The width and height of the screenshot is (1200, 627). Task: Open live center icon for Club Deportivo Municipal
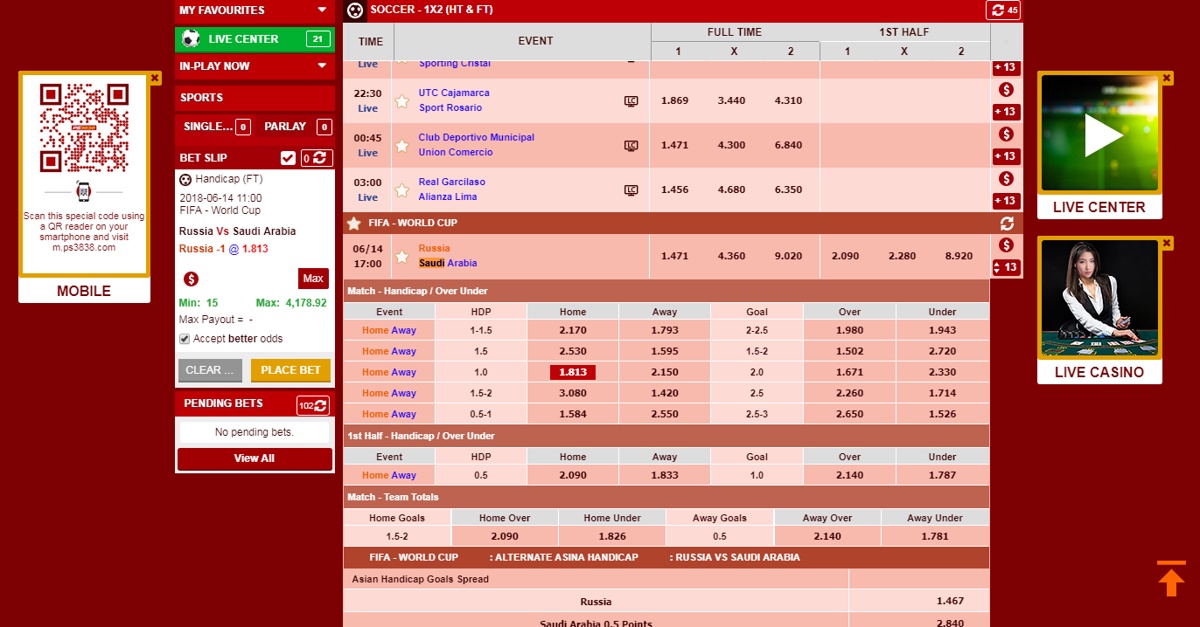(x=631, y=146)
